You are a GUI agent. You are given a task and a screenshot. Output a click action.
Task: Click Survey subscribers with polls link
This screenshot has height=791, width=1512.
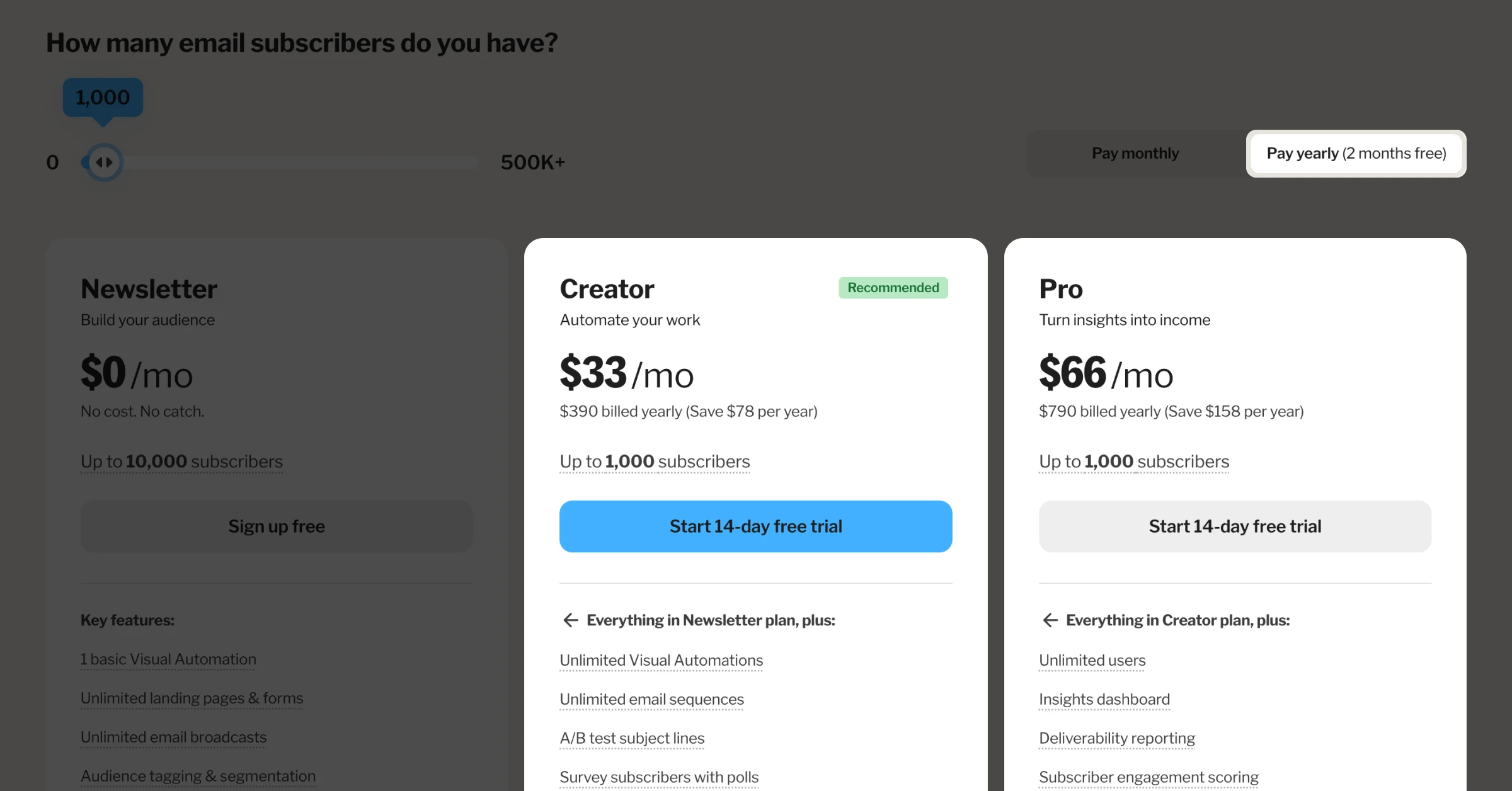(659, 777)
